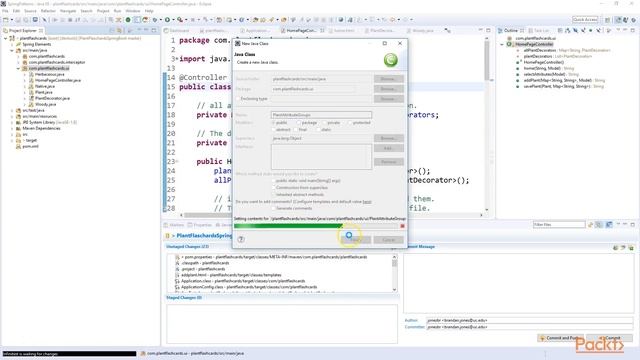Screen dimensions: 640x360
Task: Select the public modifier radio button
Action: point(274,122)
